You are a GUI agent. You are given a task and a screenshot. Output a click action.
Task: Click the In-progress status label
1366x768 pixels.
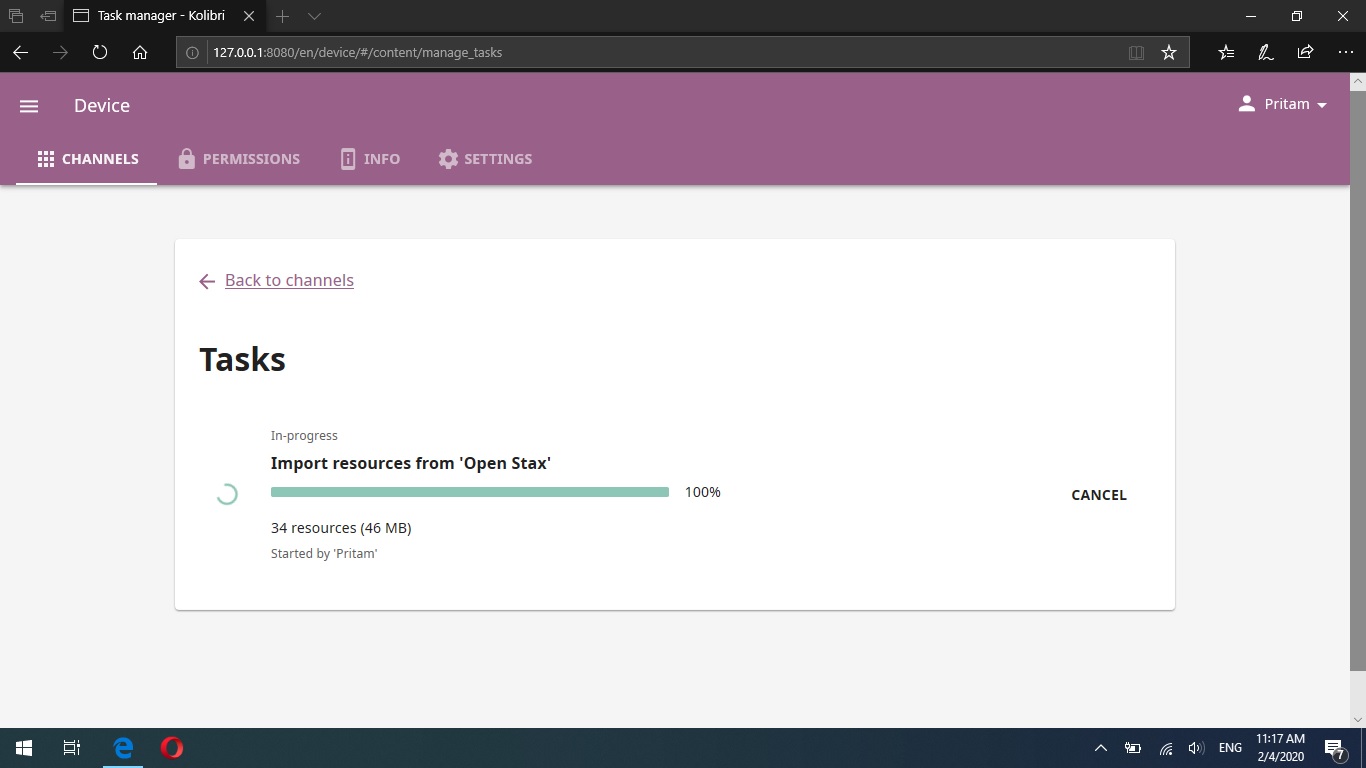click(x=304, y=435)
